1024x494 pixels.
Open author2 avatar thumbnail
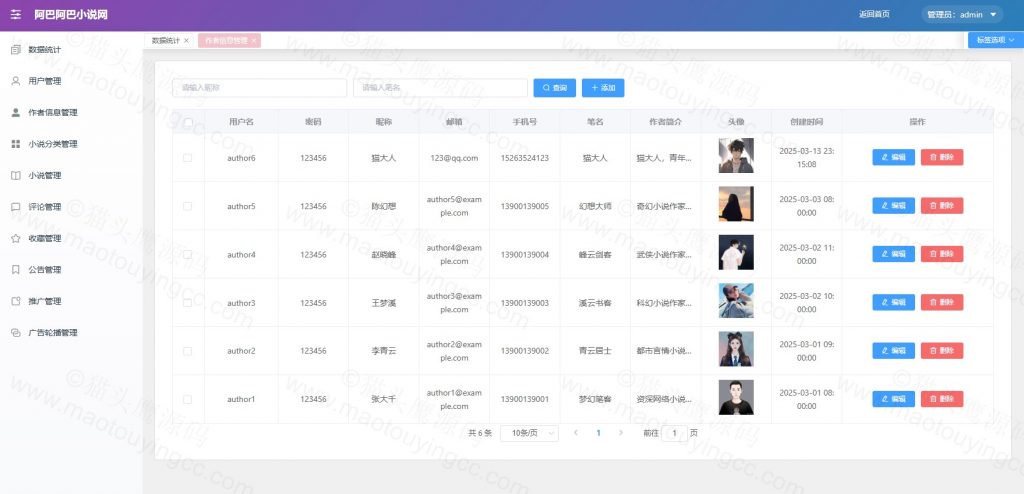coord(736,349)
